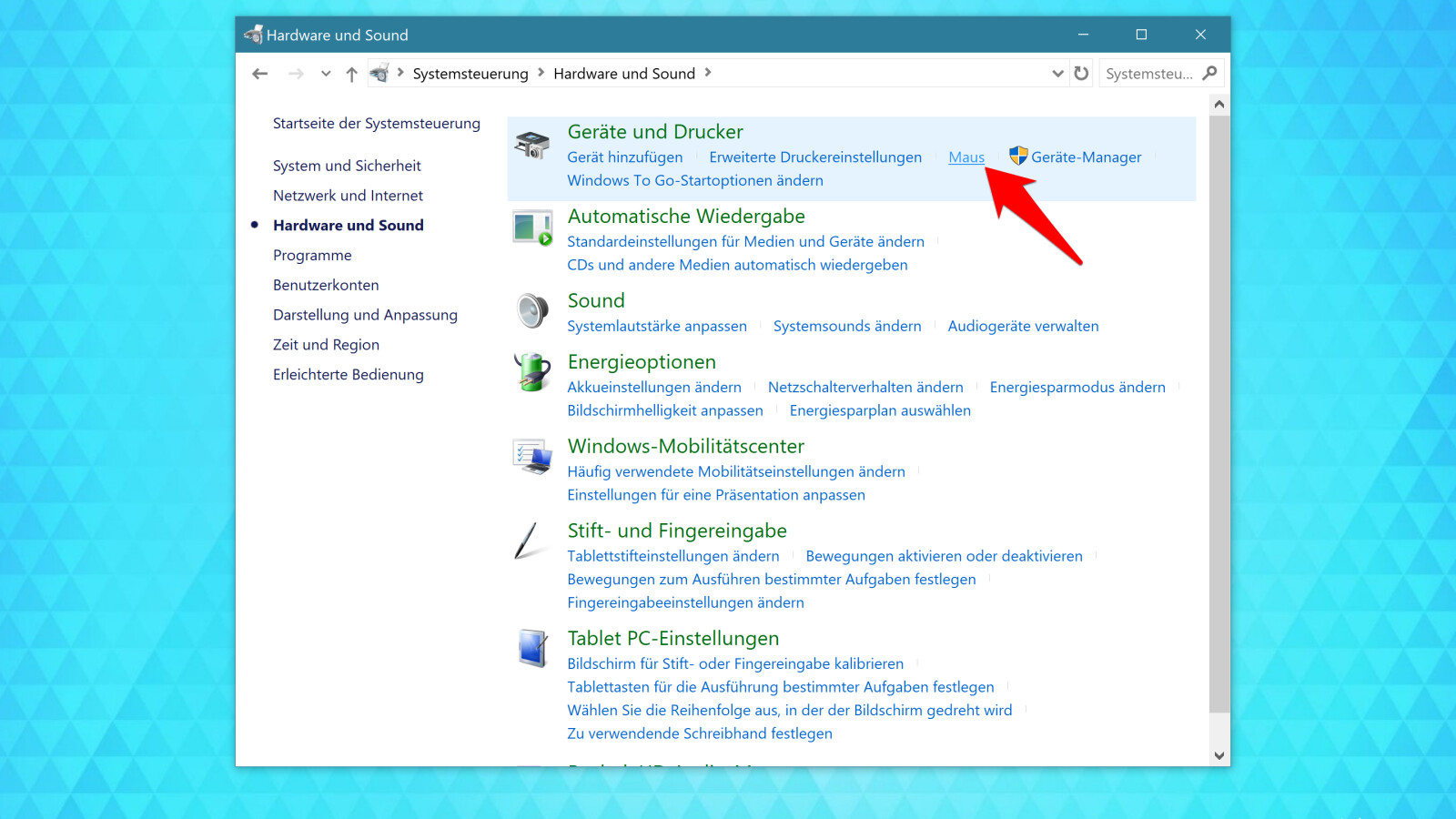Click the Stift- und Fingereingabe pen icon
The image size is (1456, 819).
tap(528, 541)
